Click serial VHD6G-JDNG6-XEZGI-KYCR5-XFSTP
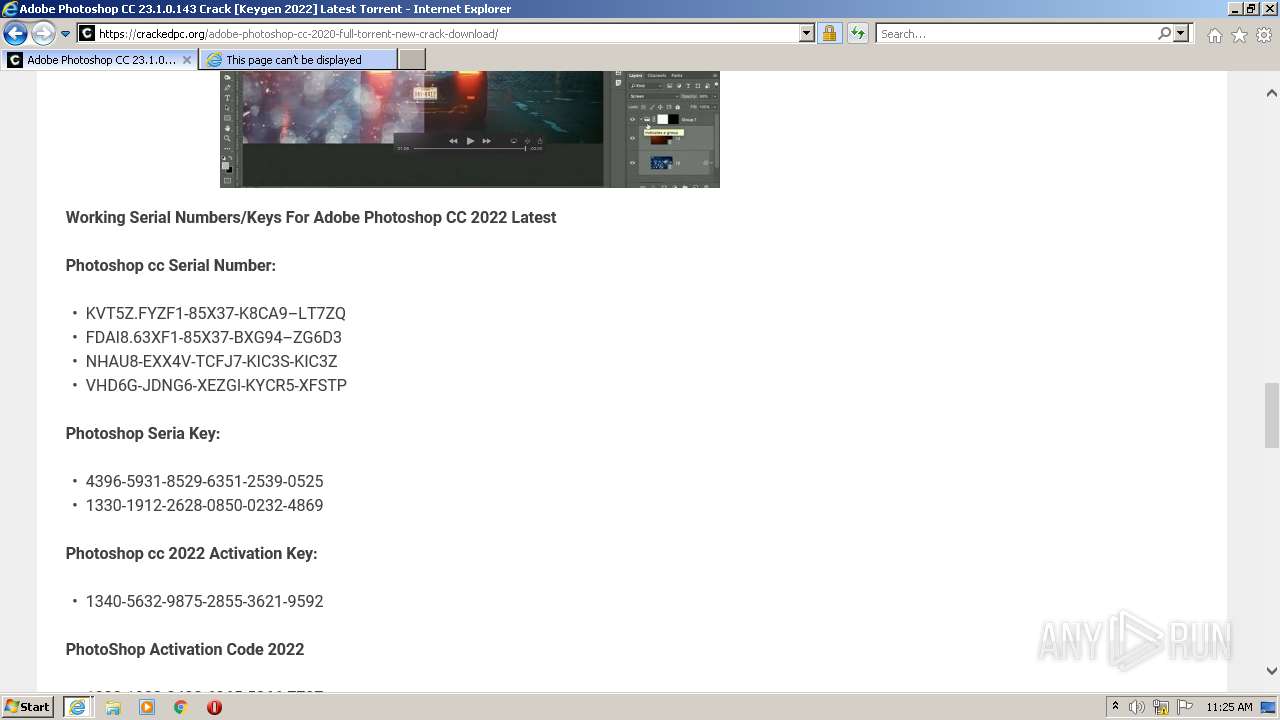Screen dimensions: 1280x720 click(x=216, y=385)
